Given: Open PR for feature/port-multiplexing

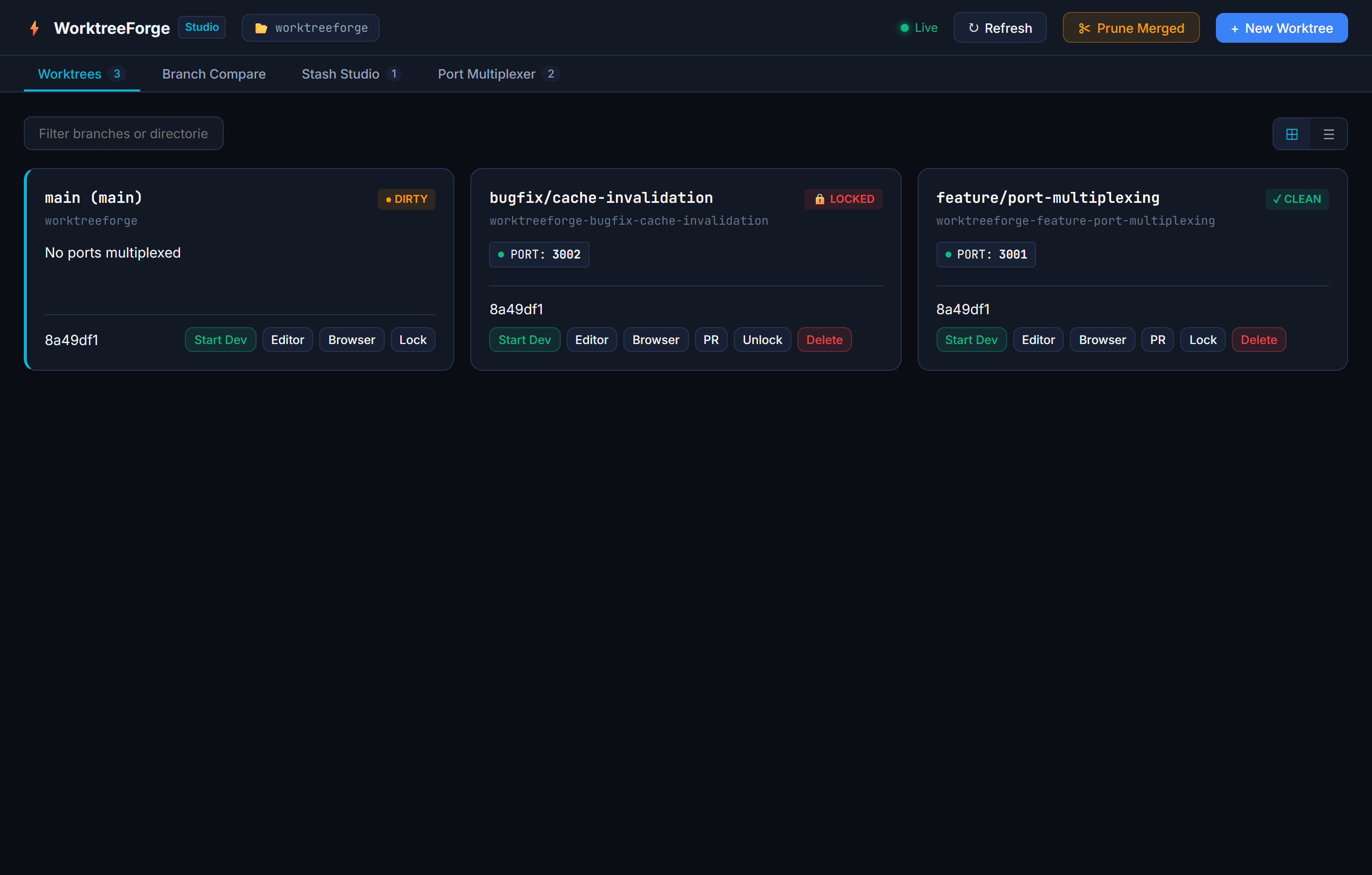Looking at the screenshot, I should [x=1157, y=340].
